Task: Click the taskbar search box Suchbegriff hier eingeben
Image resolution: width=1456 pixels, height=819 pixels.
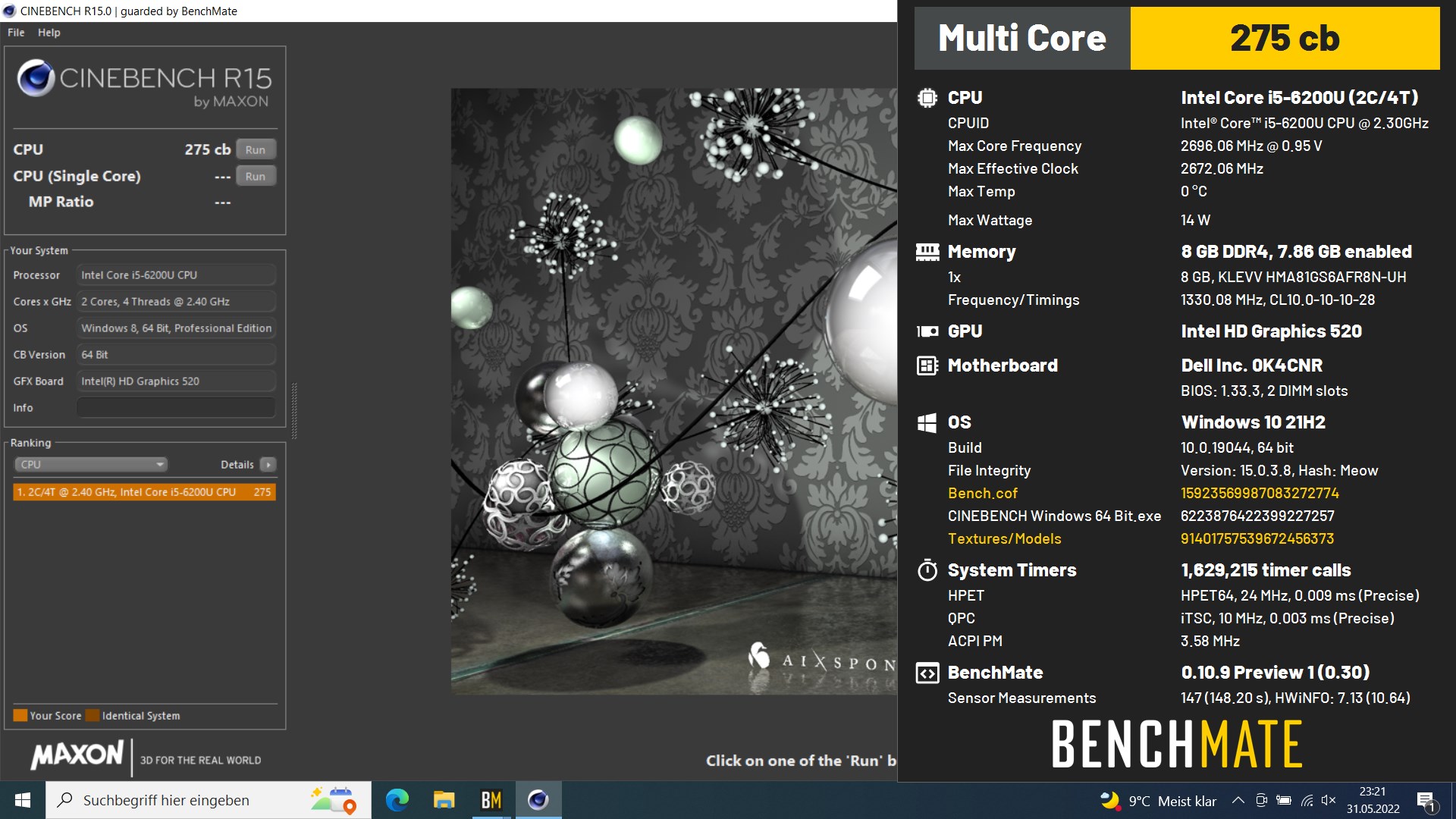Action: coord(209,800)
